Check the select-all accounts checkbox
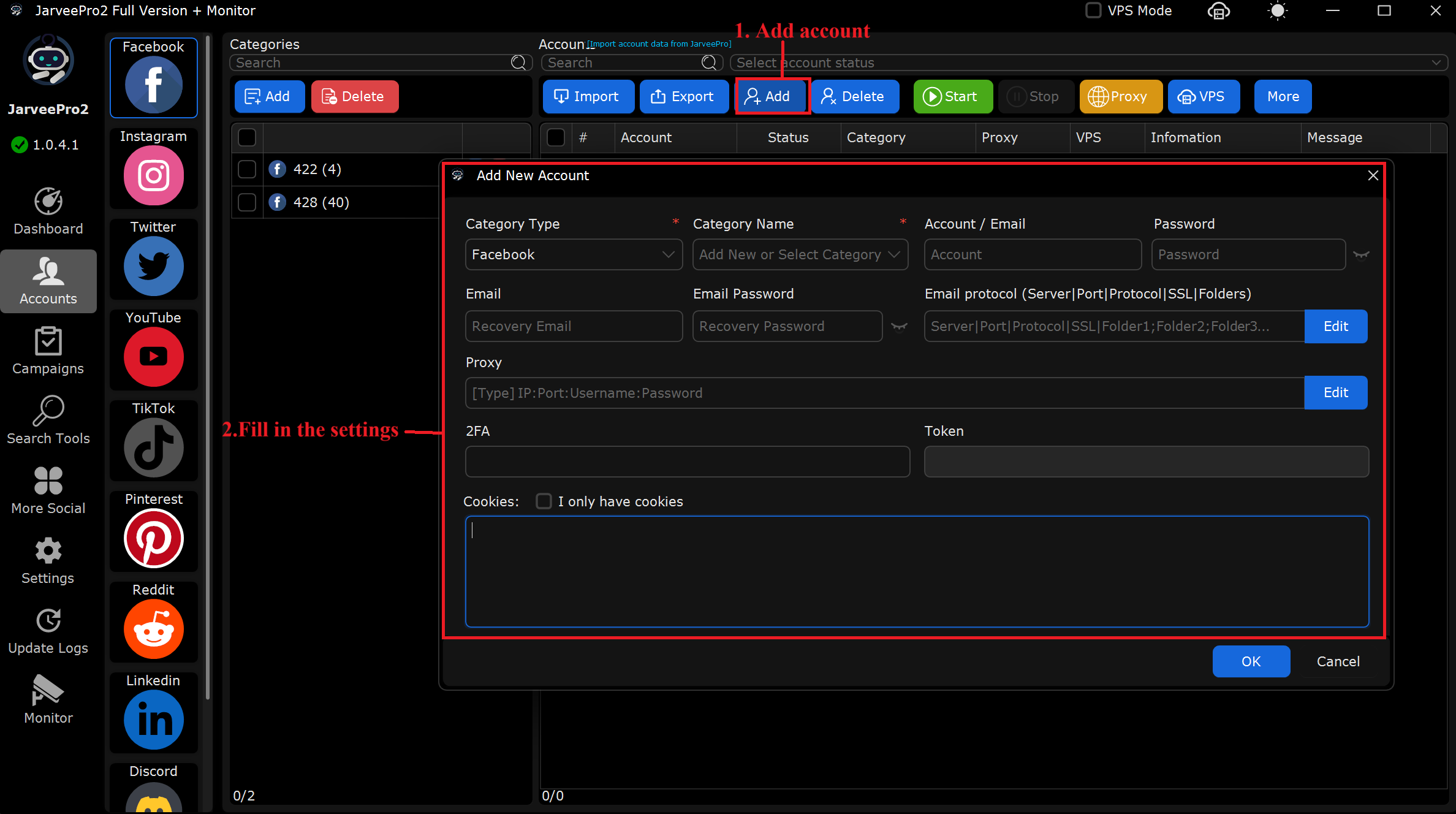Viewport: 1456px width, 814px height. [x=556, y=137]
